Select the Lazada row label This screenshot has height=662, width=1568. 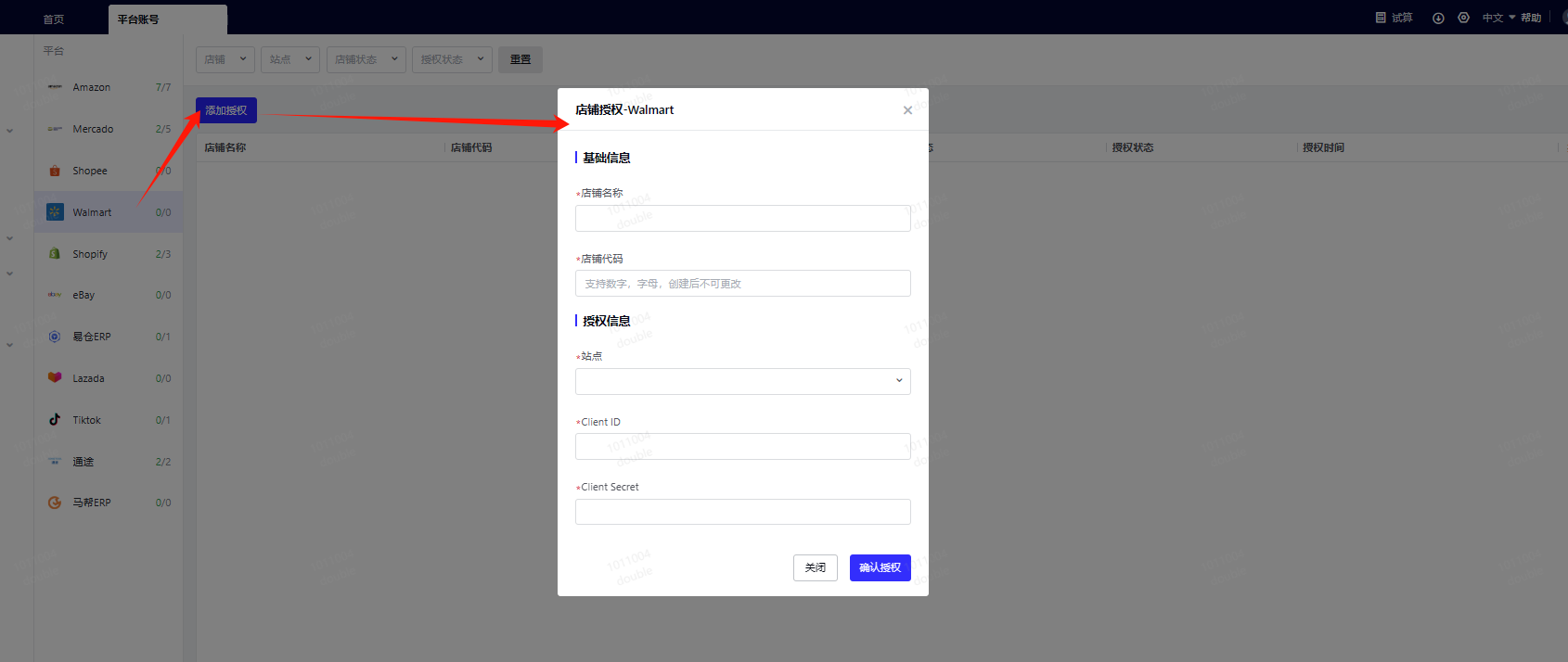[88, 378]
